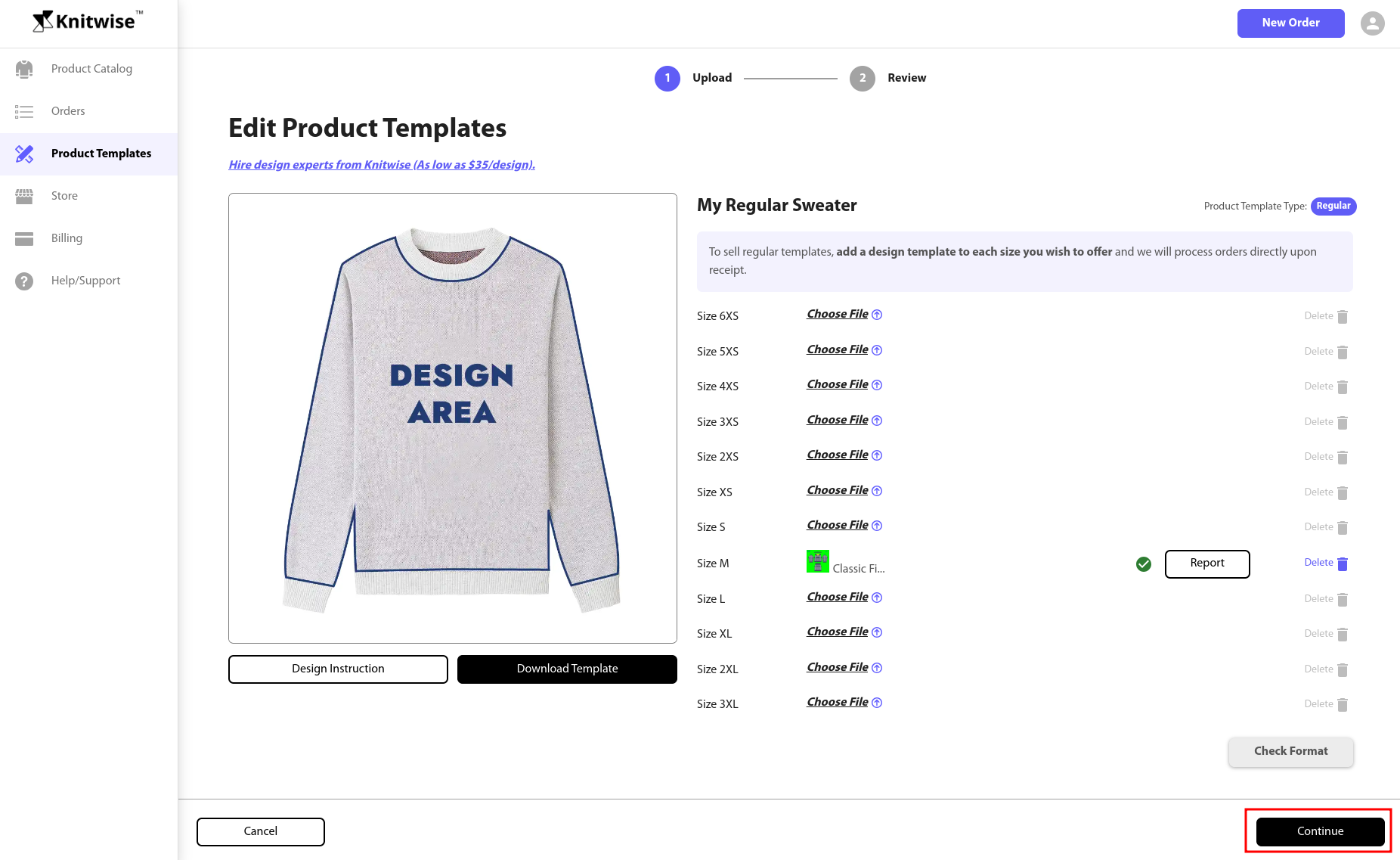1400x860 pixels.
Task: Open the user account avatar icon
Action: tap(1372, 23)
